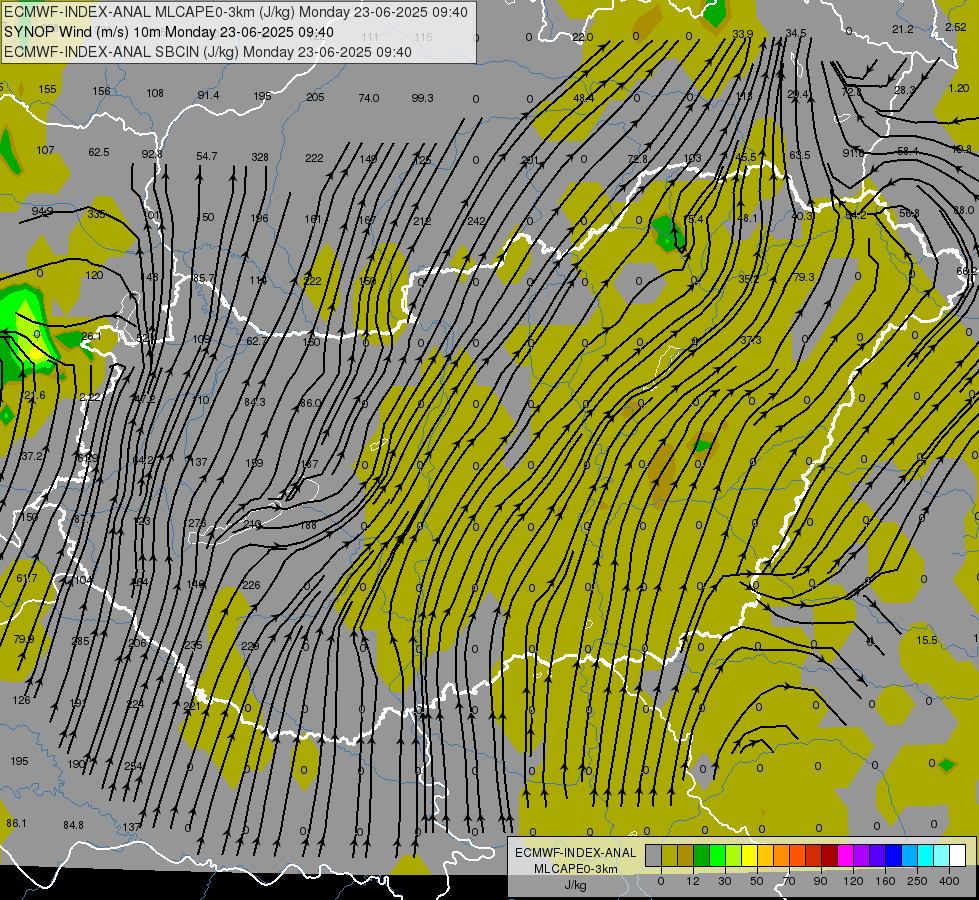Viewport: 979px width, 900px height.
Task: Click the legend tick label 90
Action: (x=820, y=881)
